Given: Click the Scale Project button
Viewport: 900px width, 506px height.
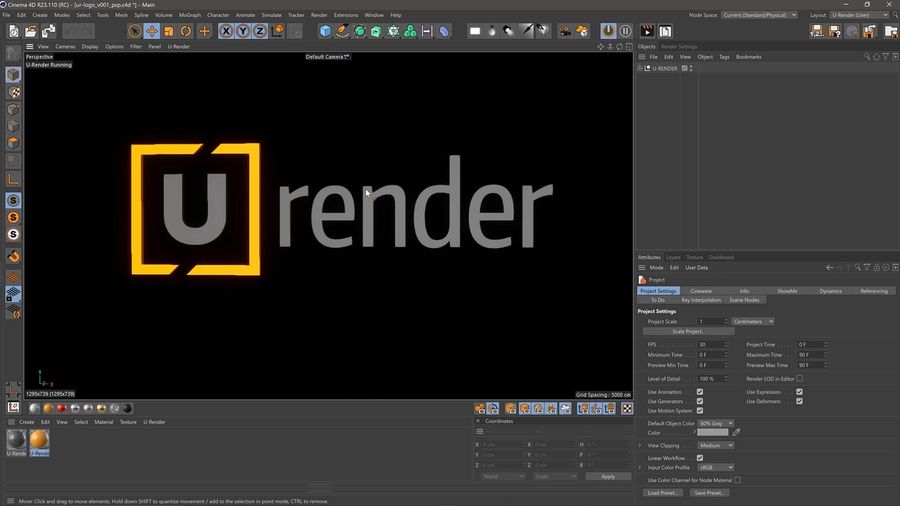Looking at the screenshot, I should 688,332.
